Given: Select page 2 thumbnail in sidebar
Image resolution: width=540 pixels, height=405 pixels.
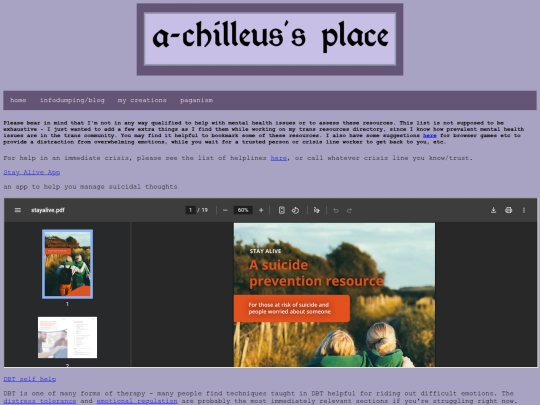Looking at the screenshot, I should [x=68, y=338].
